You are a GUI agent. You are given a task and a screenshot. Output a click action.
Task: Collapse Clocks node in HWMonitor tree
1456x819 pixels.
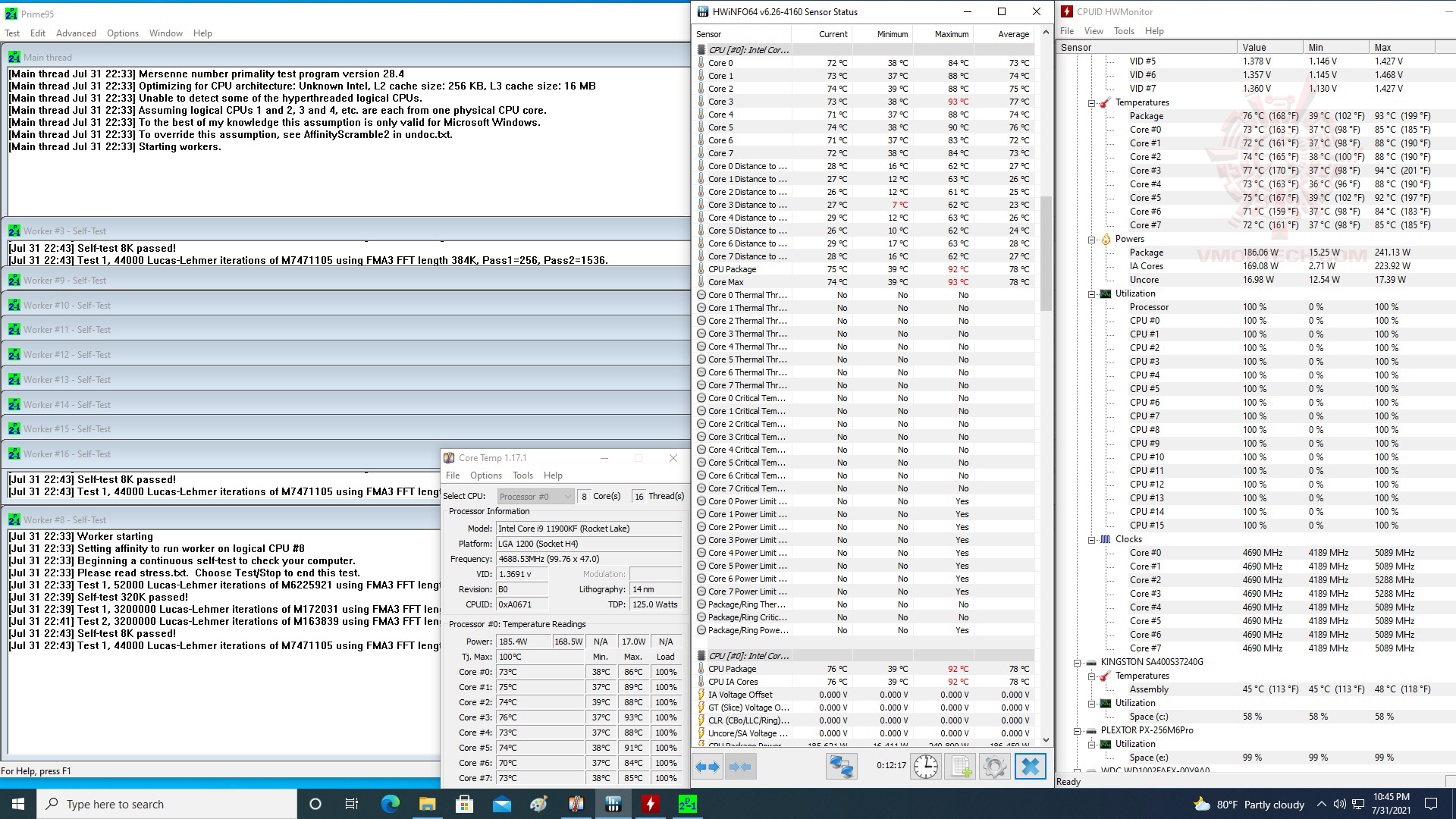click(1092, 539)
